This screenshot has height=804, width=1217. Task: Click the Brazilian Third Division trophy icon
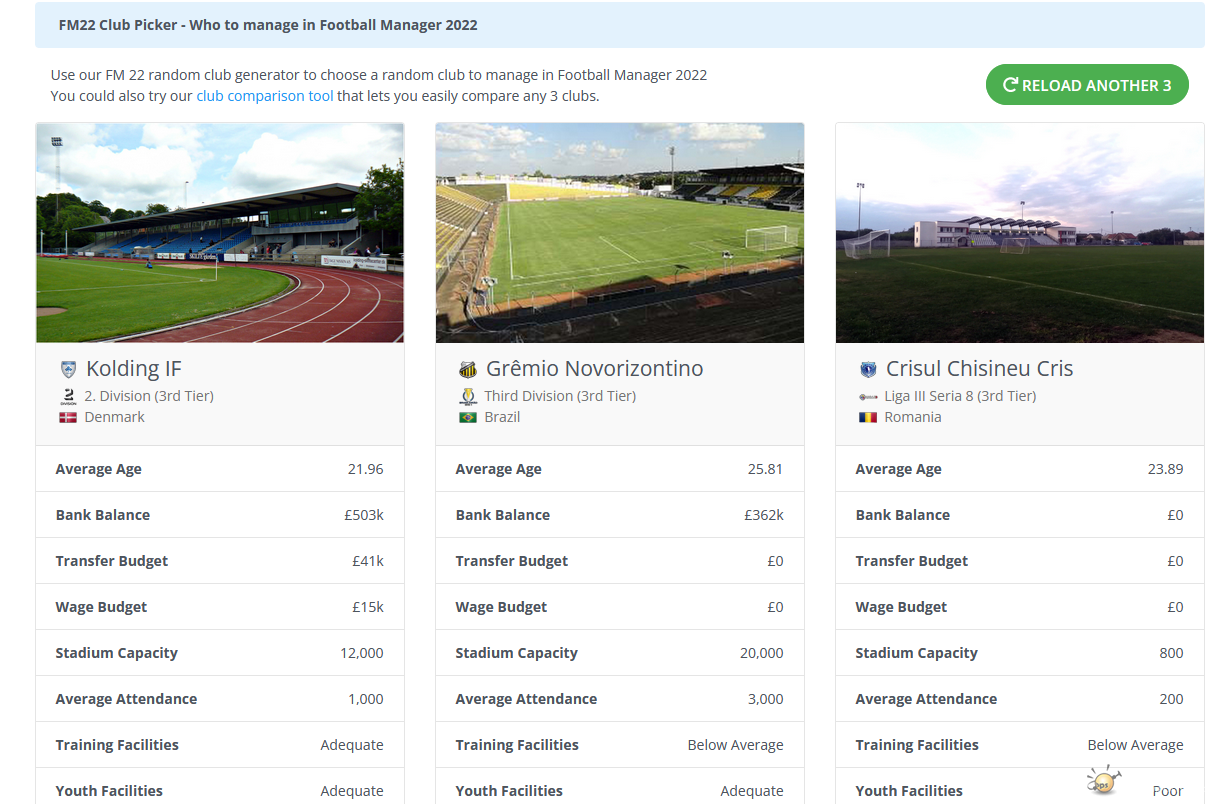(x=468, y=396)
